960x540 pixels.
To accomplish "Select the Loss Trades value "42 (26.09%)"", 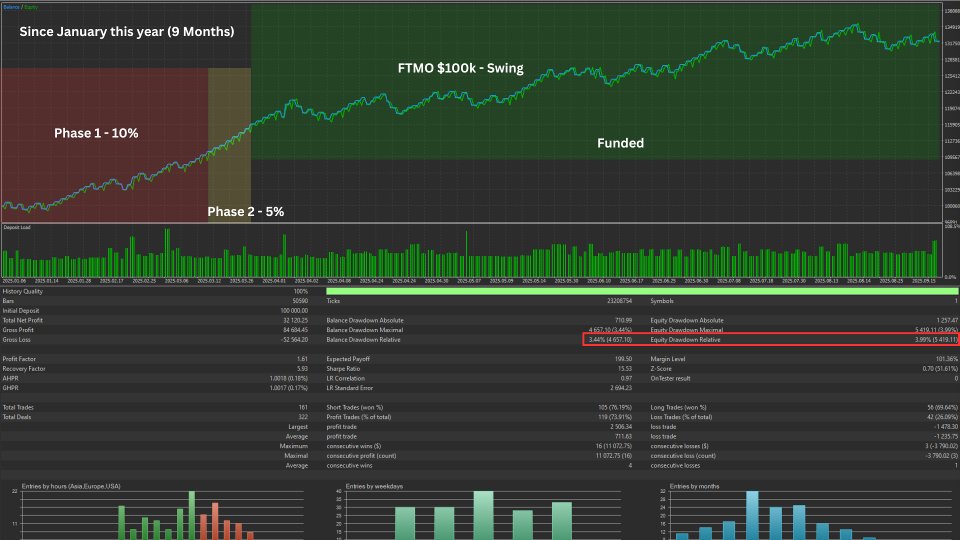I will coord(943,418).
